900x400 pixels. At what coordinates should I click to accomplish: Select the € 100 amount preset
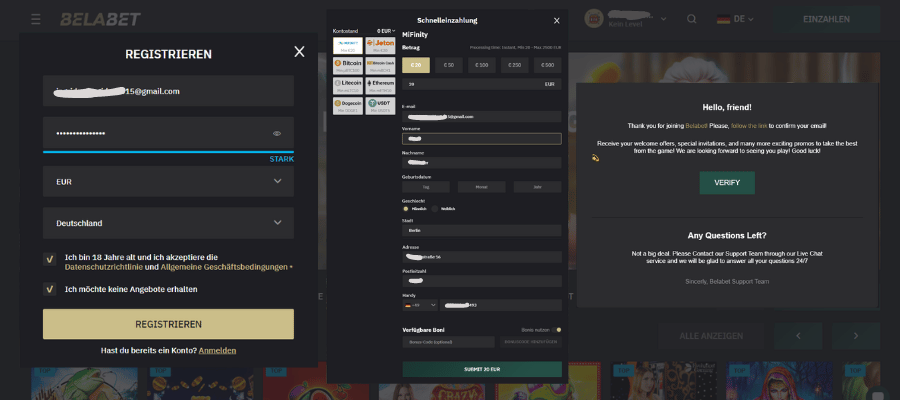coord(482,65)
